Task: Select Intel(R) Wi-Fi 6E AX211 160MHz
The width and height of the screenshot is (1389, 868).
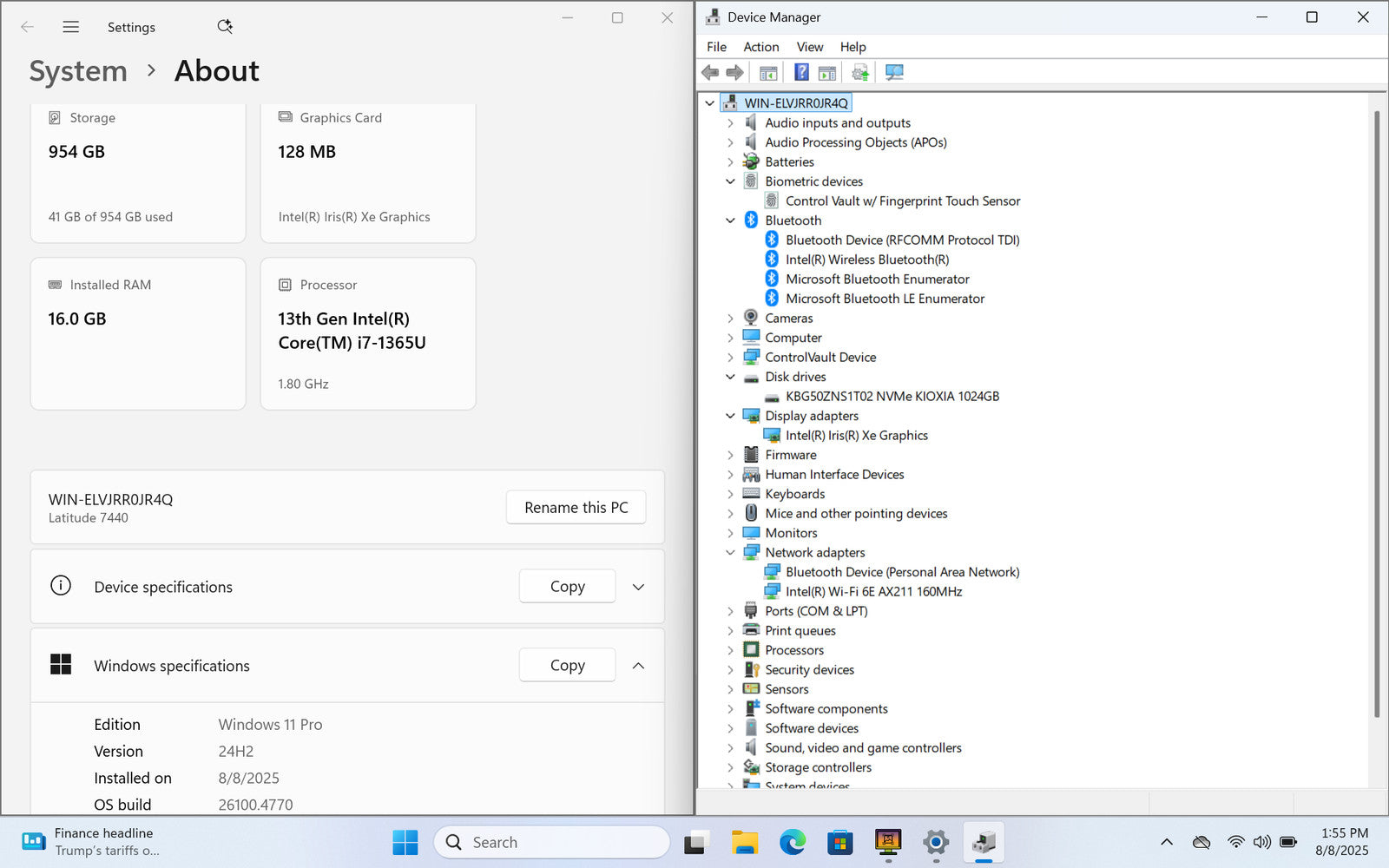Action: (x=873, y=591)
